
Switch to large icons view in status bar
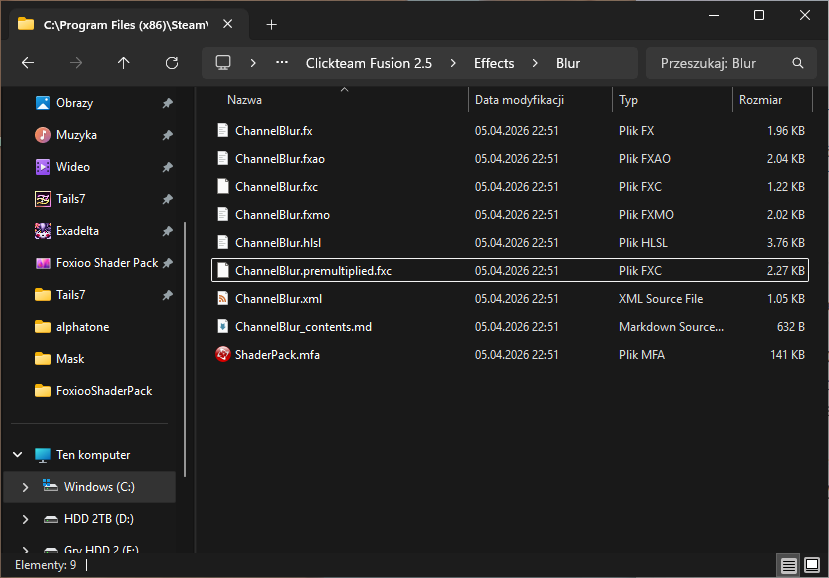(812, 566)
